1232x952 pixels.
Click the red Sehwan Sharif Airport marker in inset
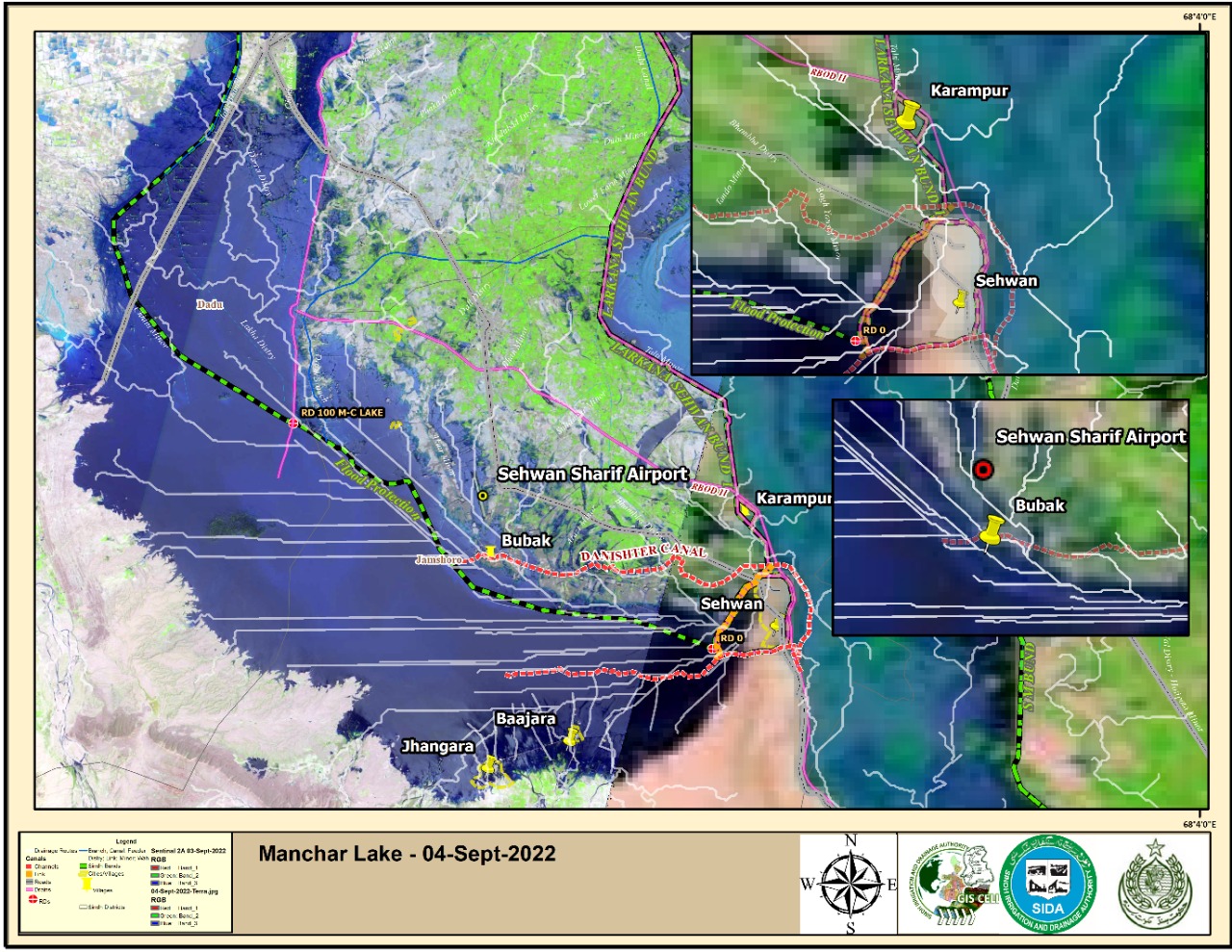click(982, 470)
